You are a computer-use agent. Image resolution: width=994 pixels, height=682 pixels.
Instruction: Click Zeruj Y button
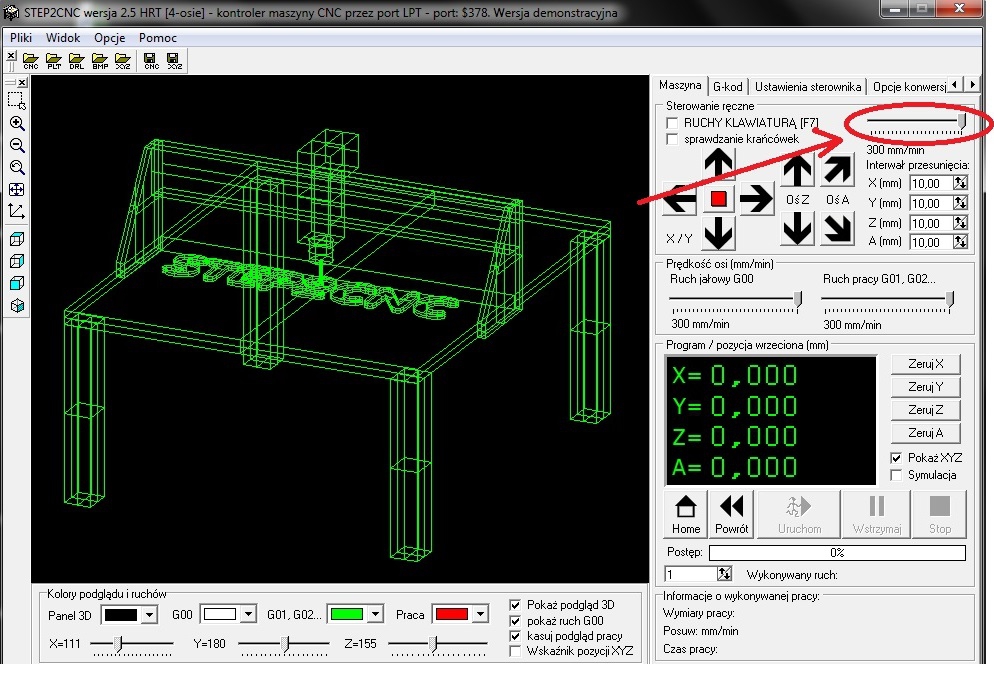926,387
